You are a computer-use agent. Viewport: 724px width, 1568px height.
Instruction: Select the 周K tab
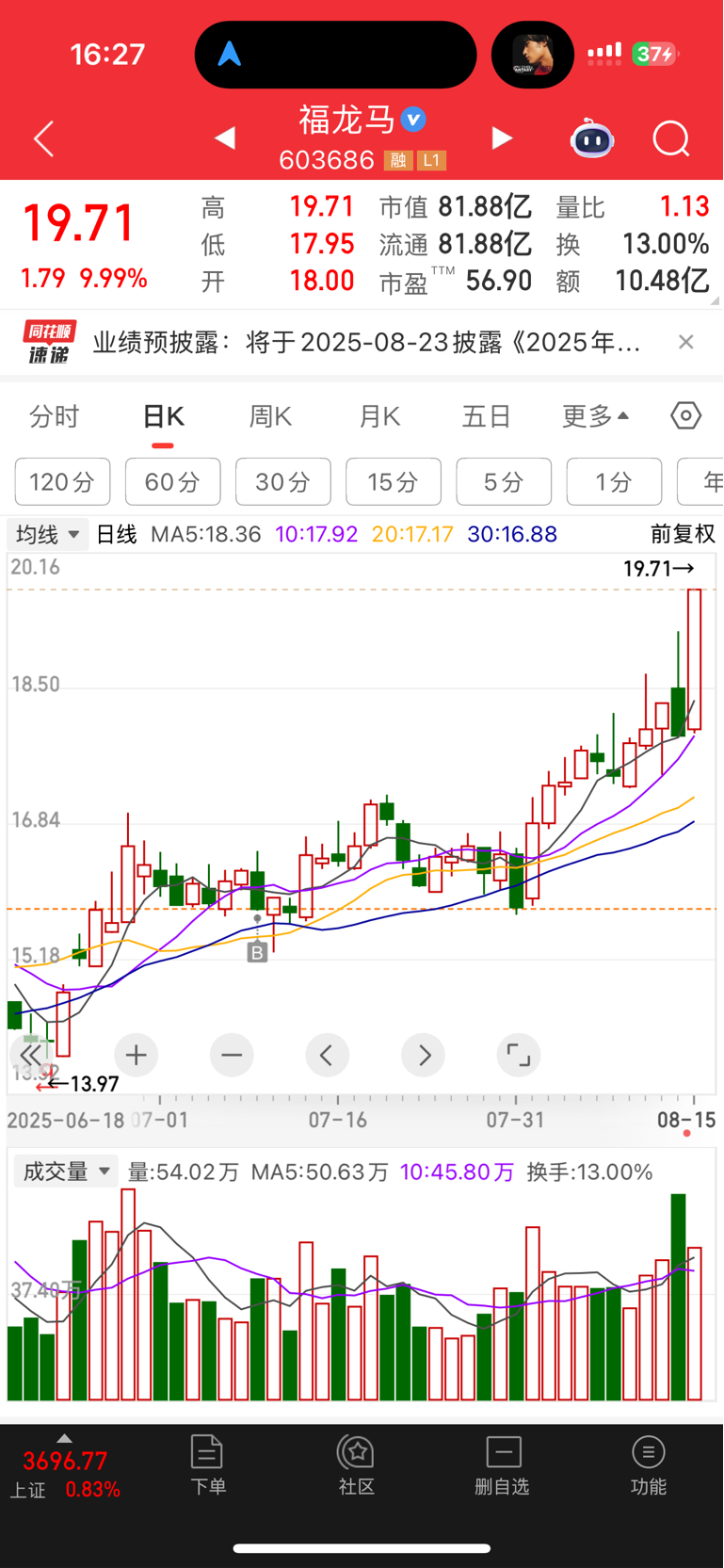pyautogui.click(x=270, y=416)
